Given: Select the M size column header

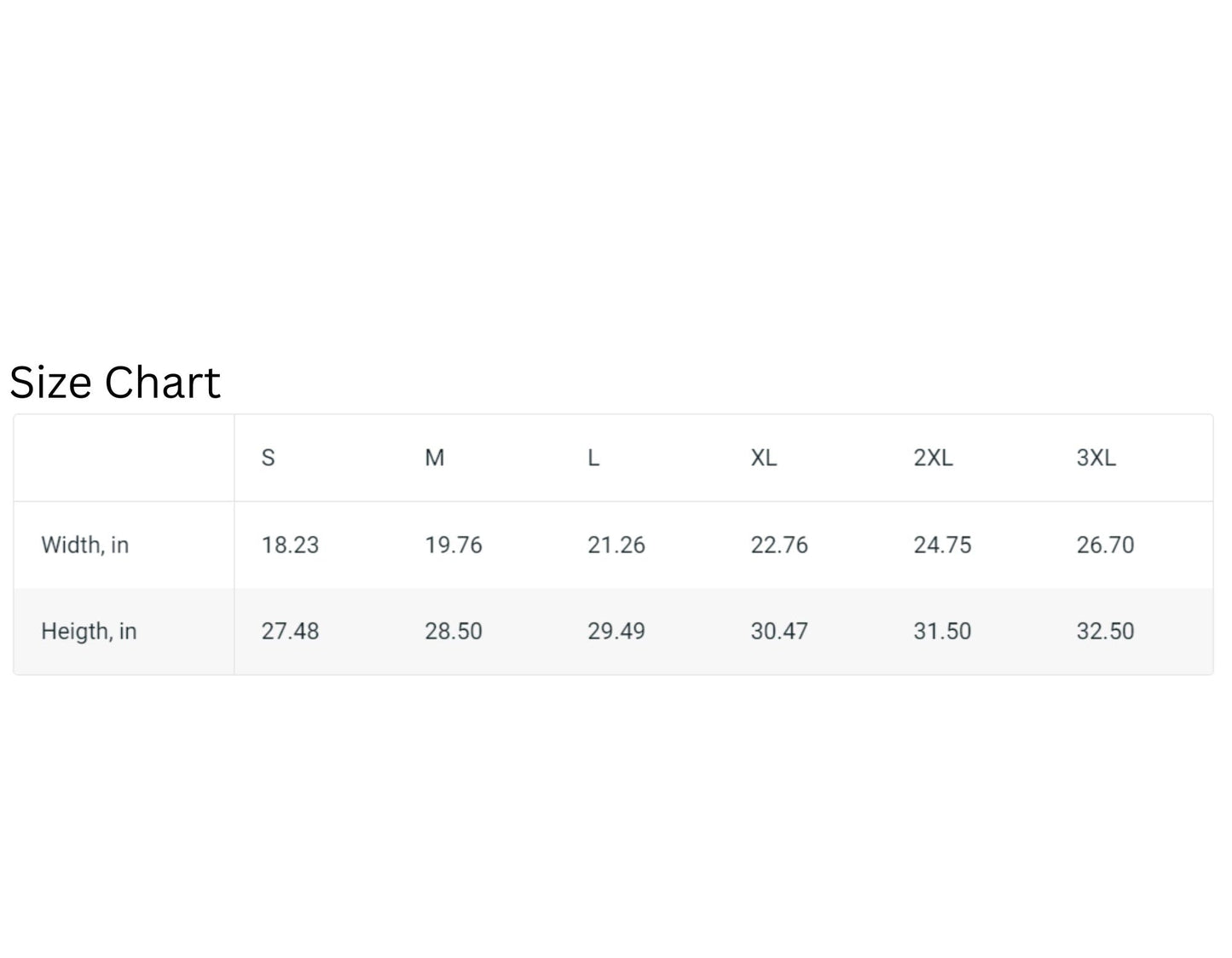Looking at the screenshot, I should [x=435, y=459].
